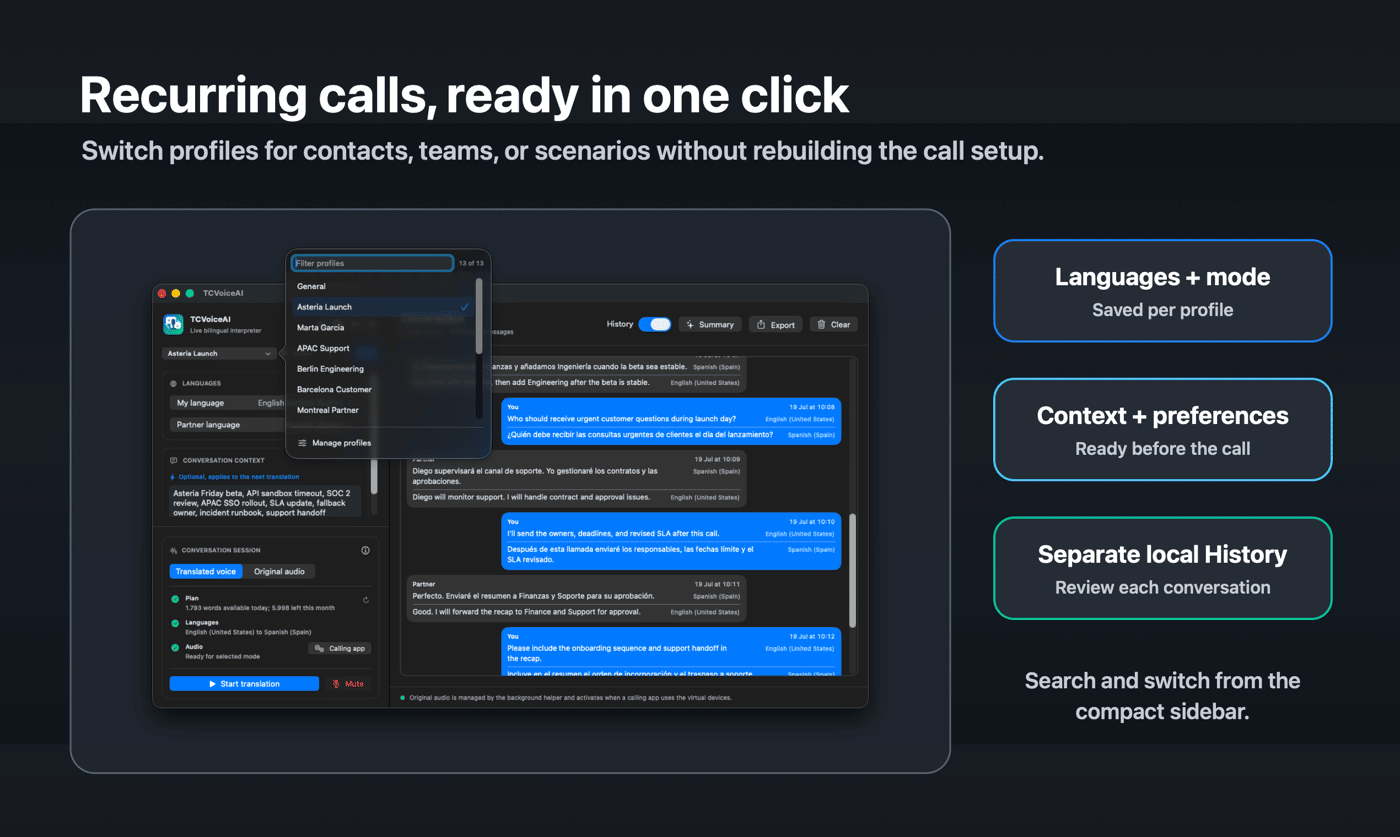Click the conversation context text box
This screenshot has width=1400, height=837.
(x=265, y=502)
